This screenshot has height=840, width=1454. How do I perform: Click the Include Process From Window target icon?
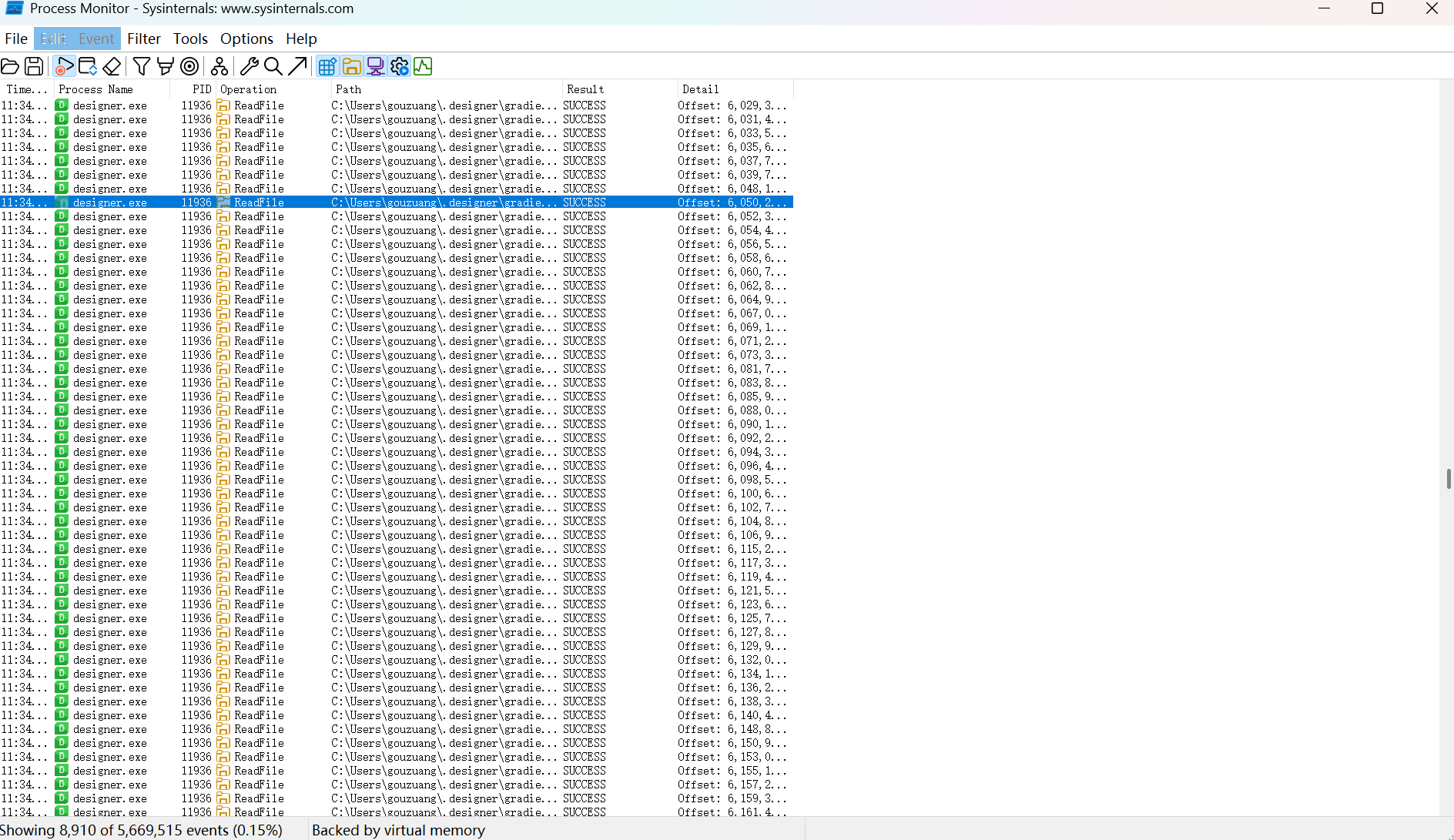pyautogui.click(x=189, y=66)
